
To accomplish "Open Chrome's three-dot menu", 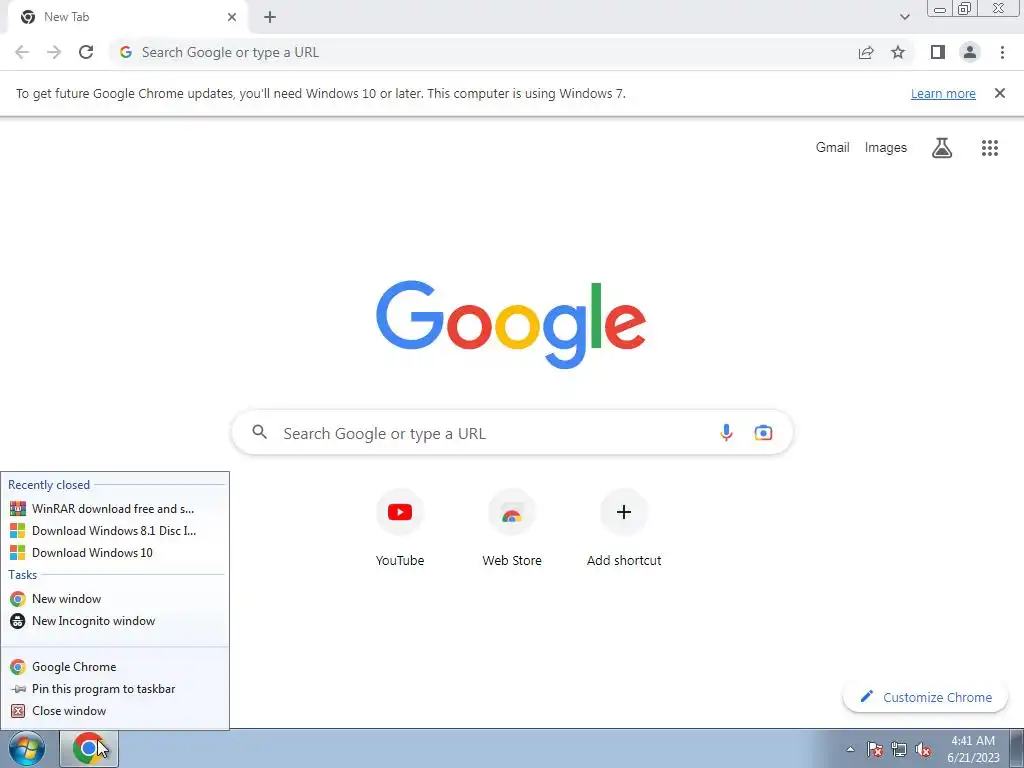I will tap(1002, 52).
